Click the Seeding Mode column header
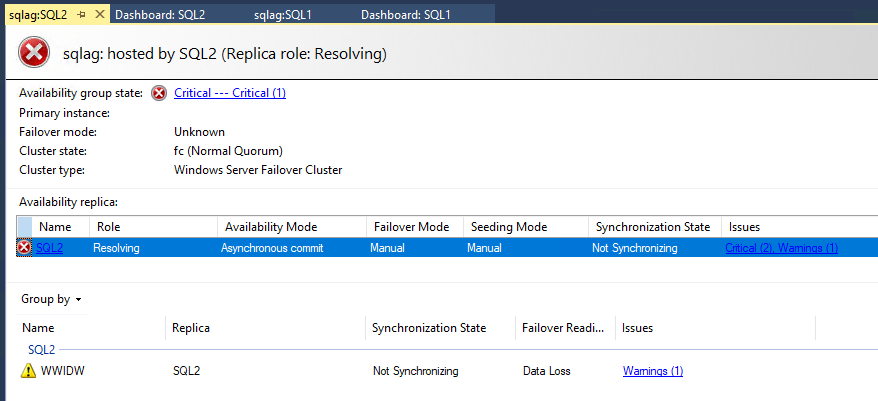 click(x=499, y=227)
